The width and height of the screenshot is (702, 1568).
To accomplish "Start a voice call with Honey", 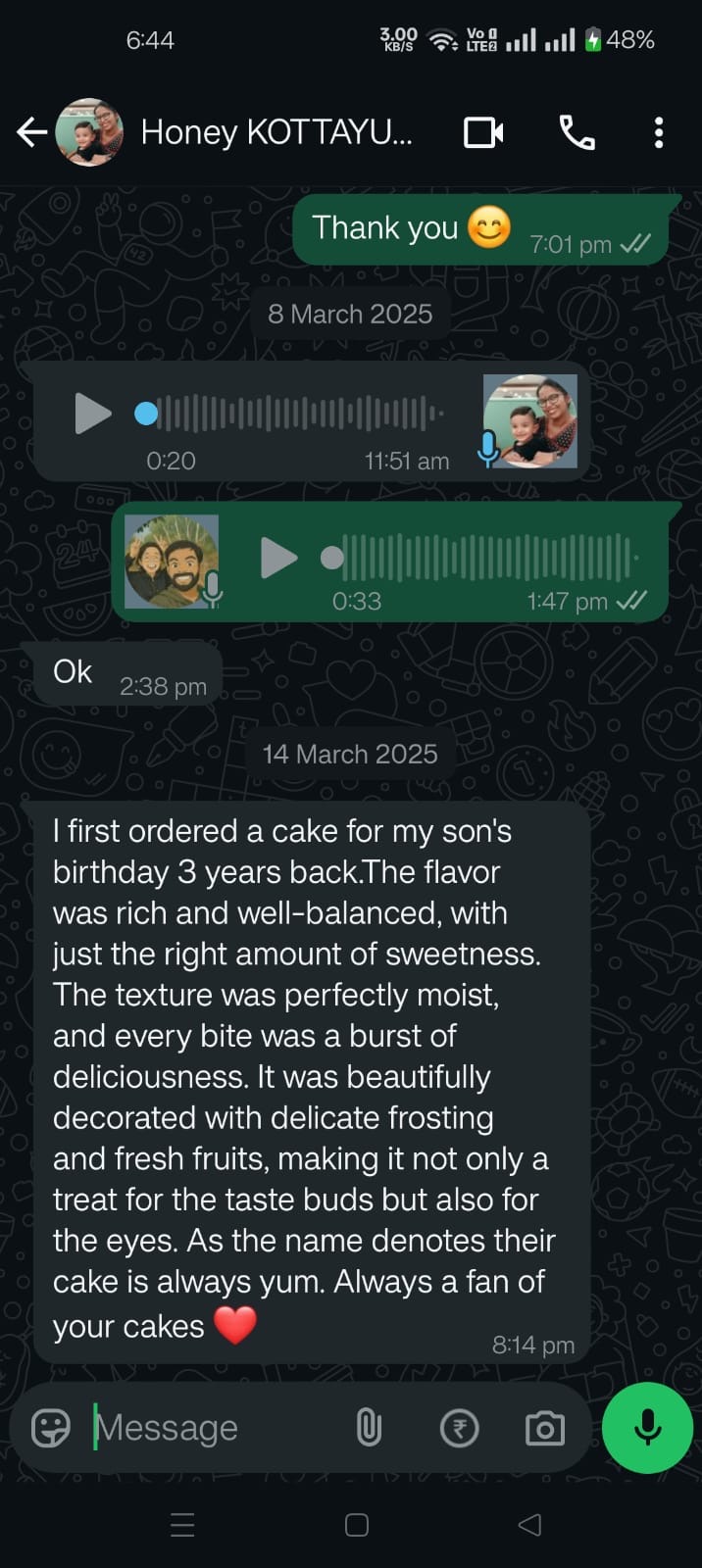I will click(577, 132).
